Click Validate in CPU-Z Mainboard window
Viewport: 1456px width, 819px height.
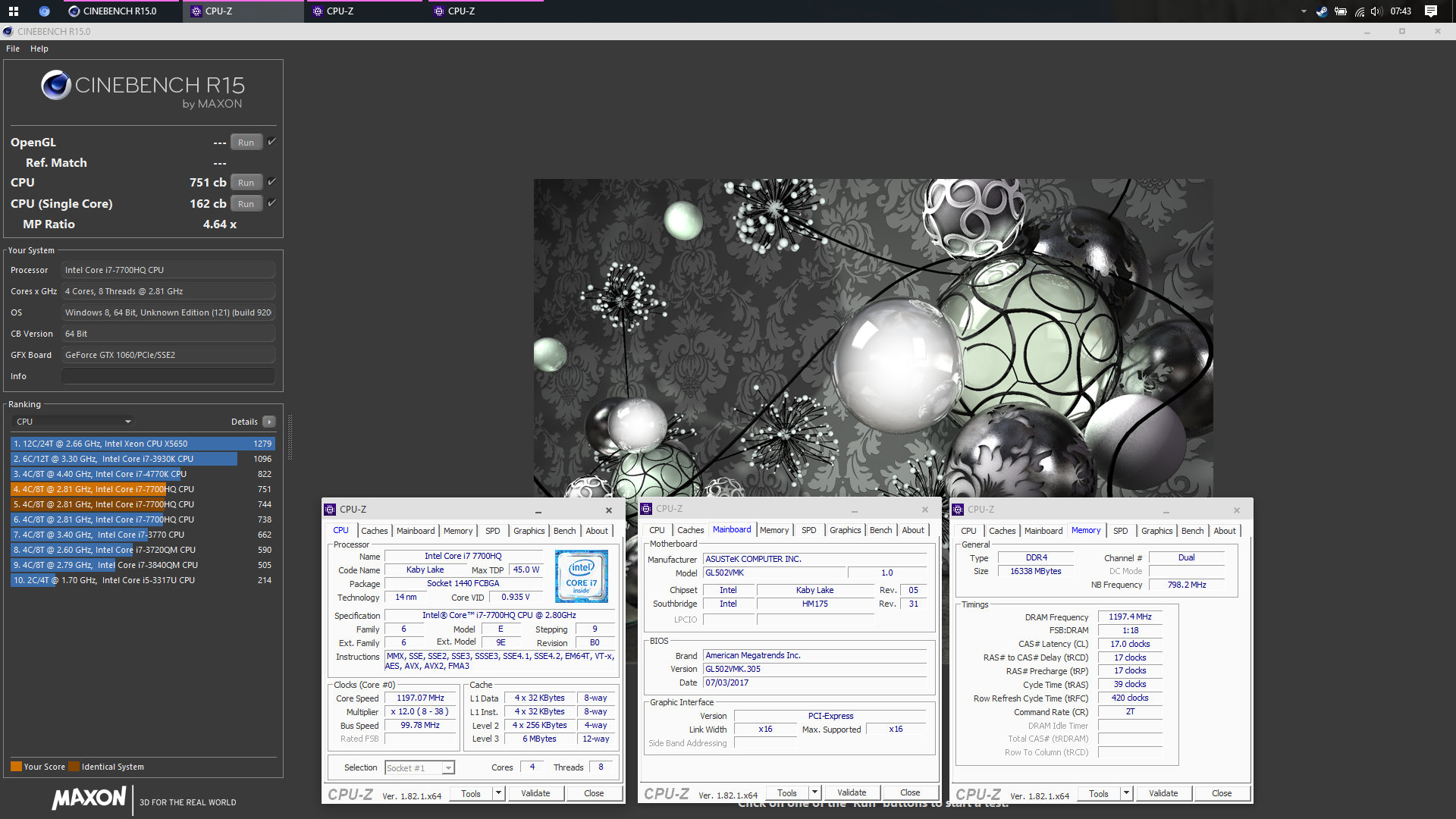pyautogui.click(x=852, y=792)
